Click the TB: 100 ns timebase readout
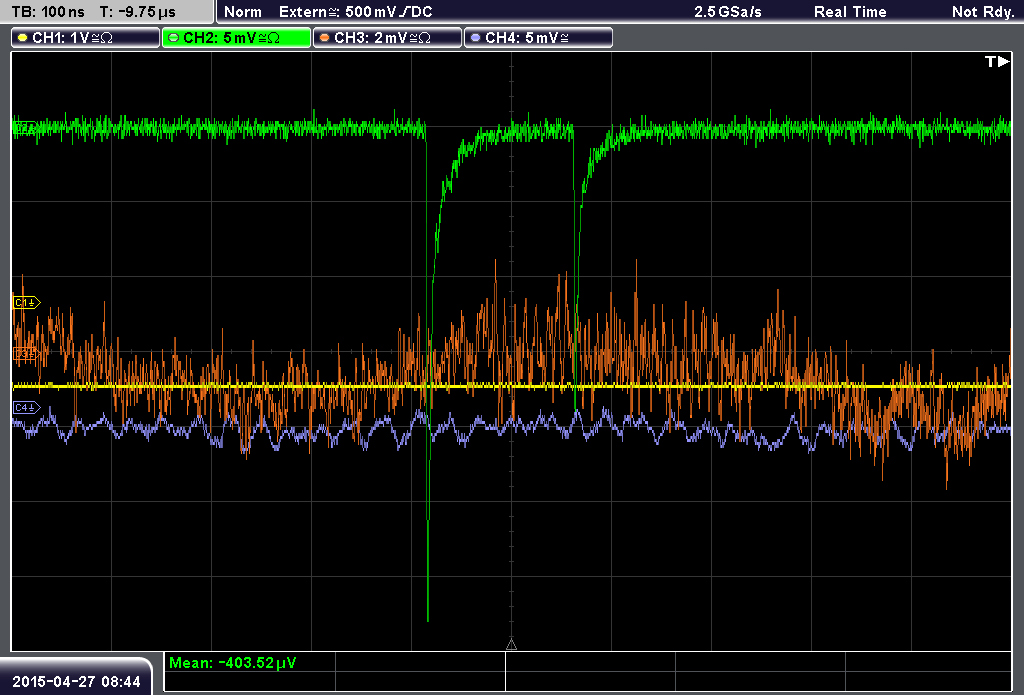The width and height of the screenshot is (1024, 695). (48, 12)
